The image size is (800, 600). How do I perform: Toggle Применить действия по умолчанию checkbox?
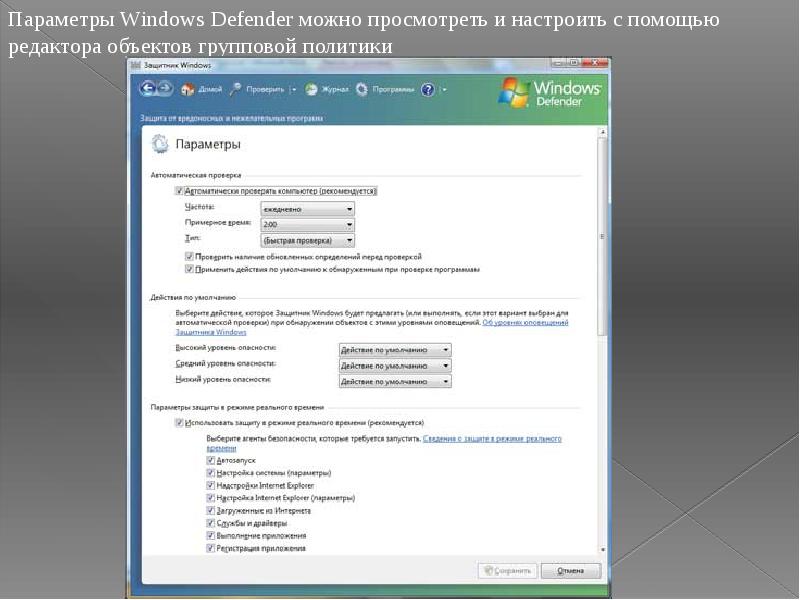tap(189, 269)
